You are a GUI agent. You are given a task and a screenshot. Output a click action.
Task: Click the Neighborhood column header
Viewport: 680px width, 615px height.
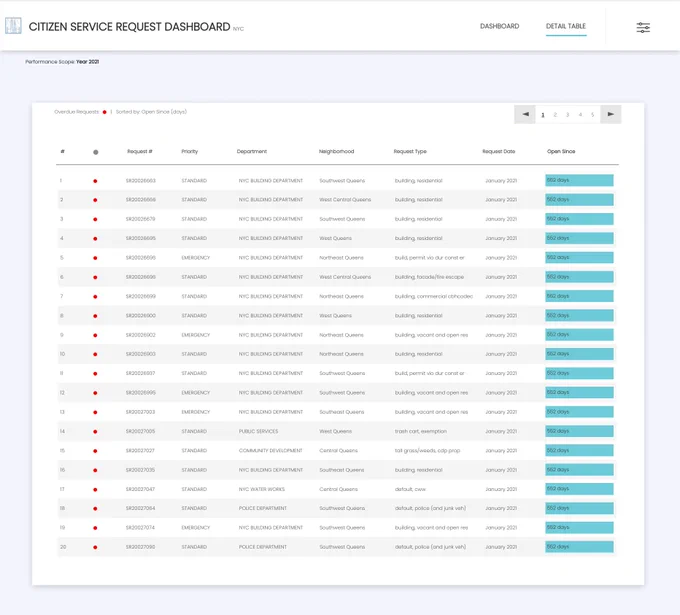pyautogui.click(x=337, y=151)
